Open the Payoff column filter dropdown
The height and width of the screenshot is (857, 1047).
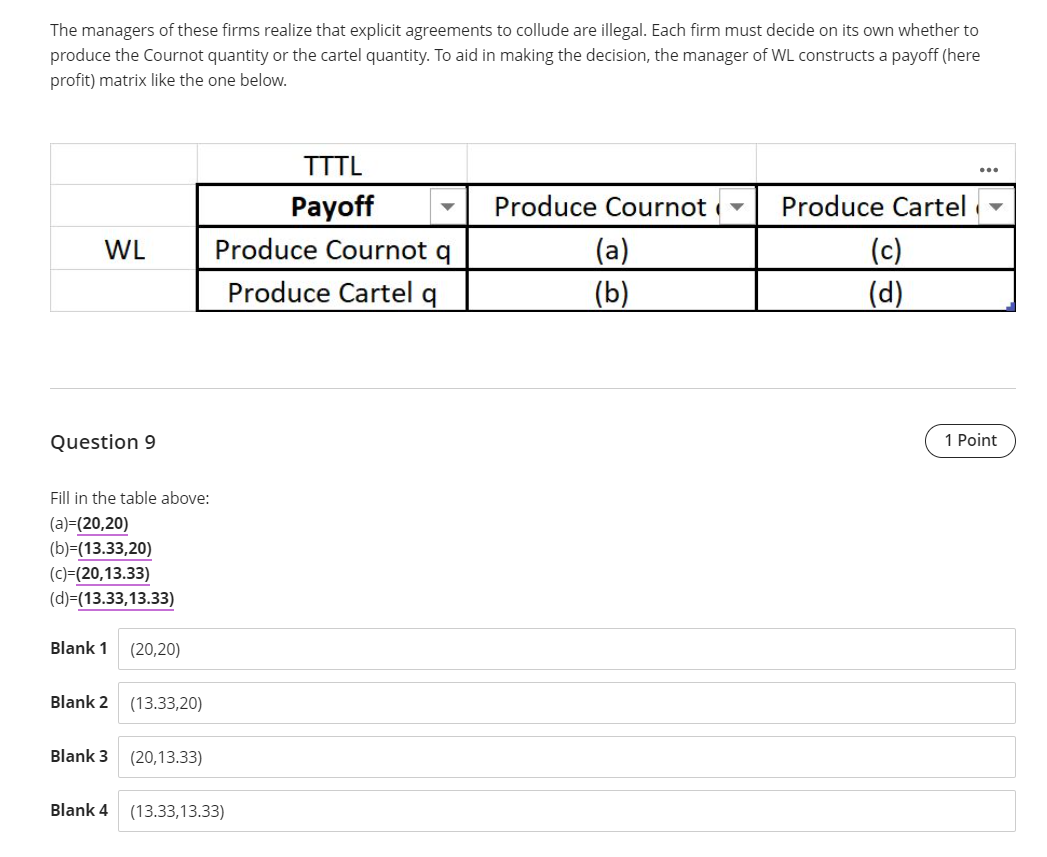tap(447, 206)
